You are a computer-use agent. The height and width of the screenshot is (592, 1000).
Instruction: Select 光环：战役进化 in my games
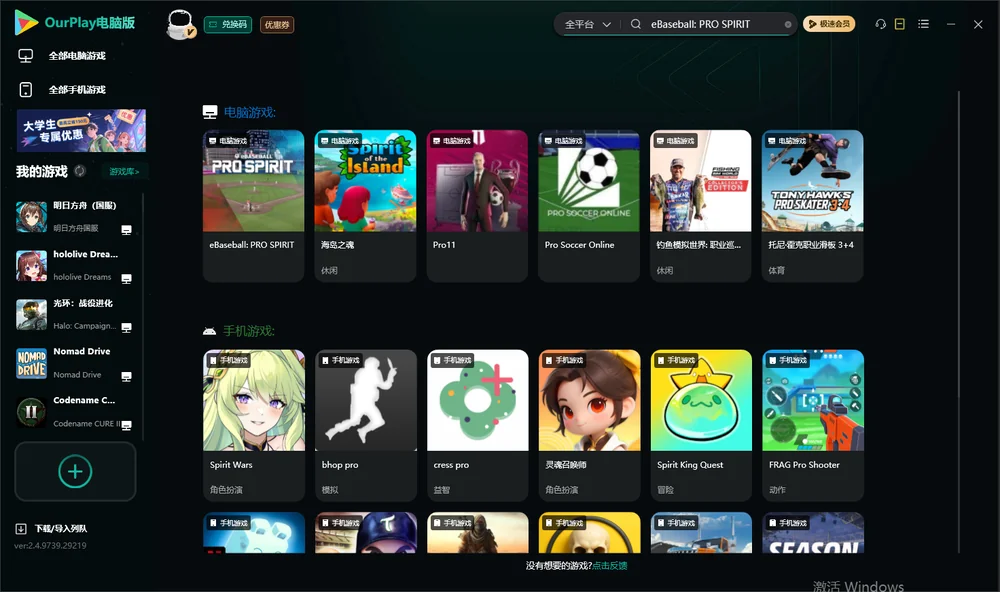point(75,314)
